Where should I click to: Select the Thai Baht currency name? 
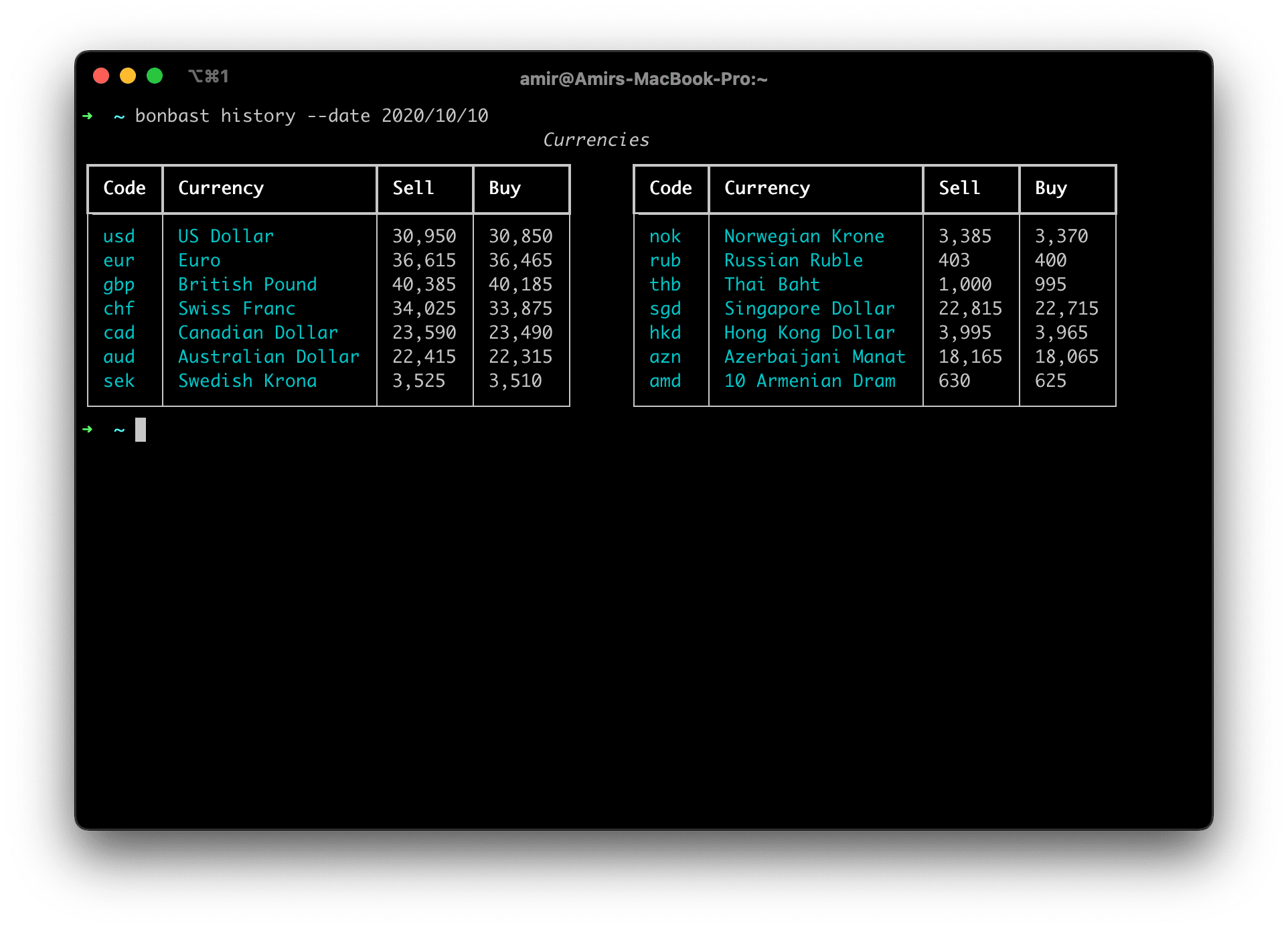pos(773,284)
